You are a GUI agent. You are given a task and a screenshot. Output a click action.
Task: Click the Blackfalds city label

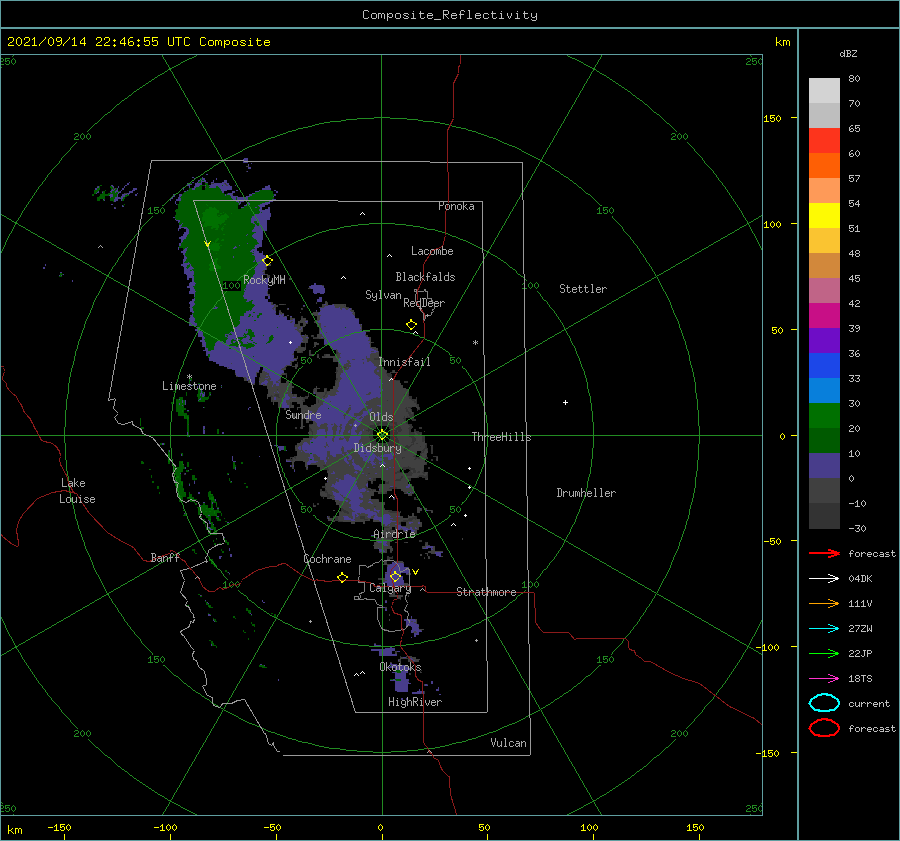425,277
